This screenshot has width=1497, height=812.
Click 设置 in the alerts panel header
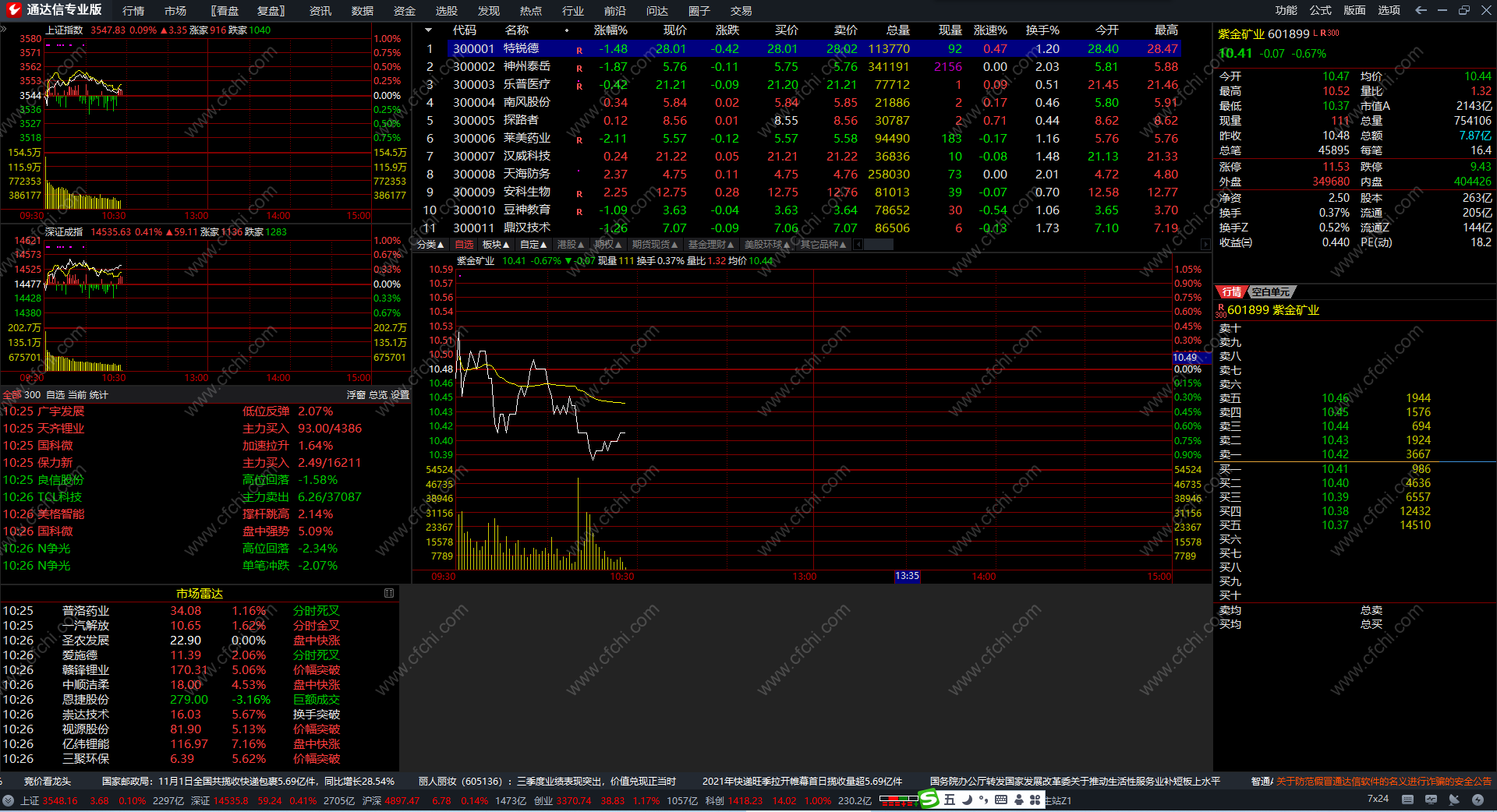click(400, 395)
